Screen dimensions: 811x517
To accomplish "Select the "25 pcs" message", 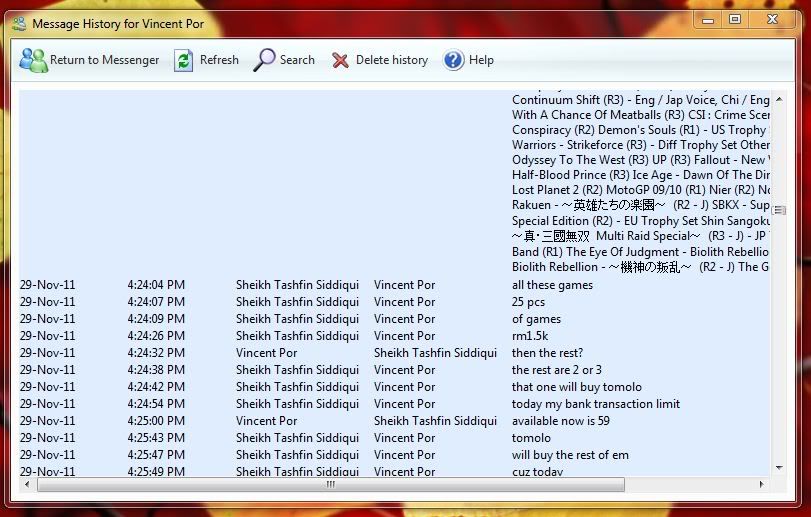I will click(528, 302).
